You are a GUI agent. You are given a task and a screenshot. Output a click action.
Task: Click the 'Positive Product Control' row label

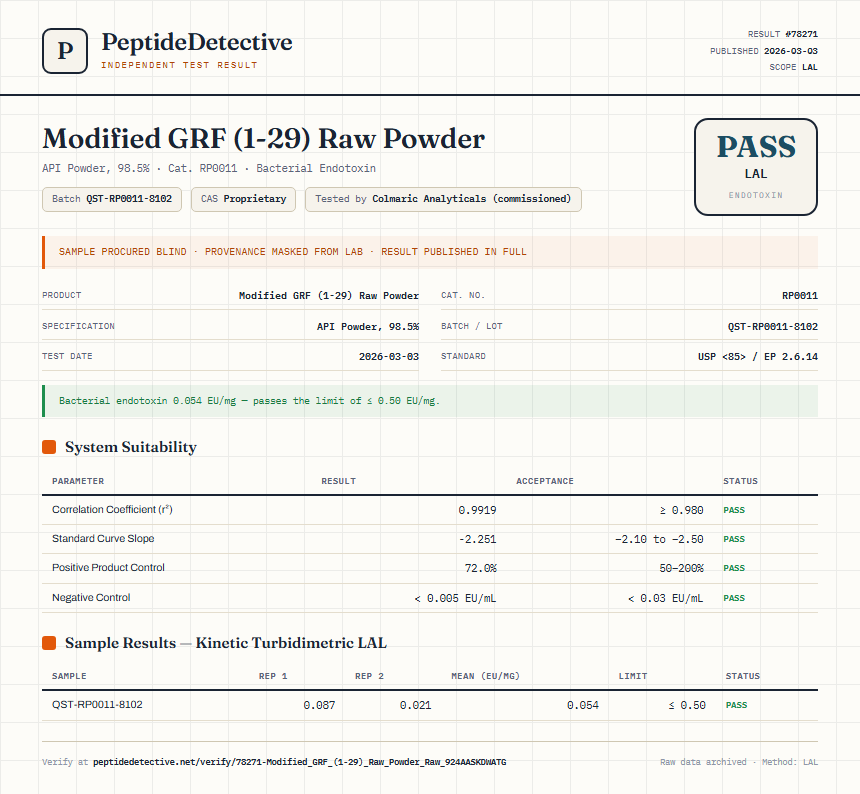click(108, 568)
